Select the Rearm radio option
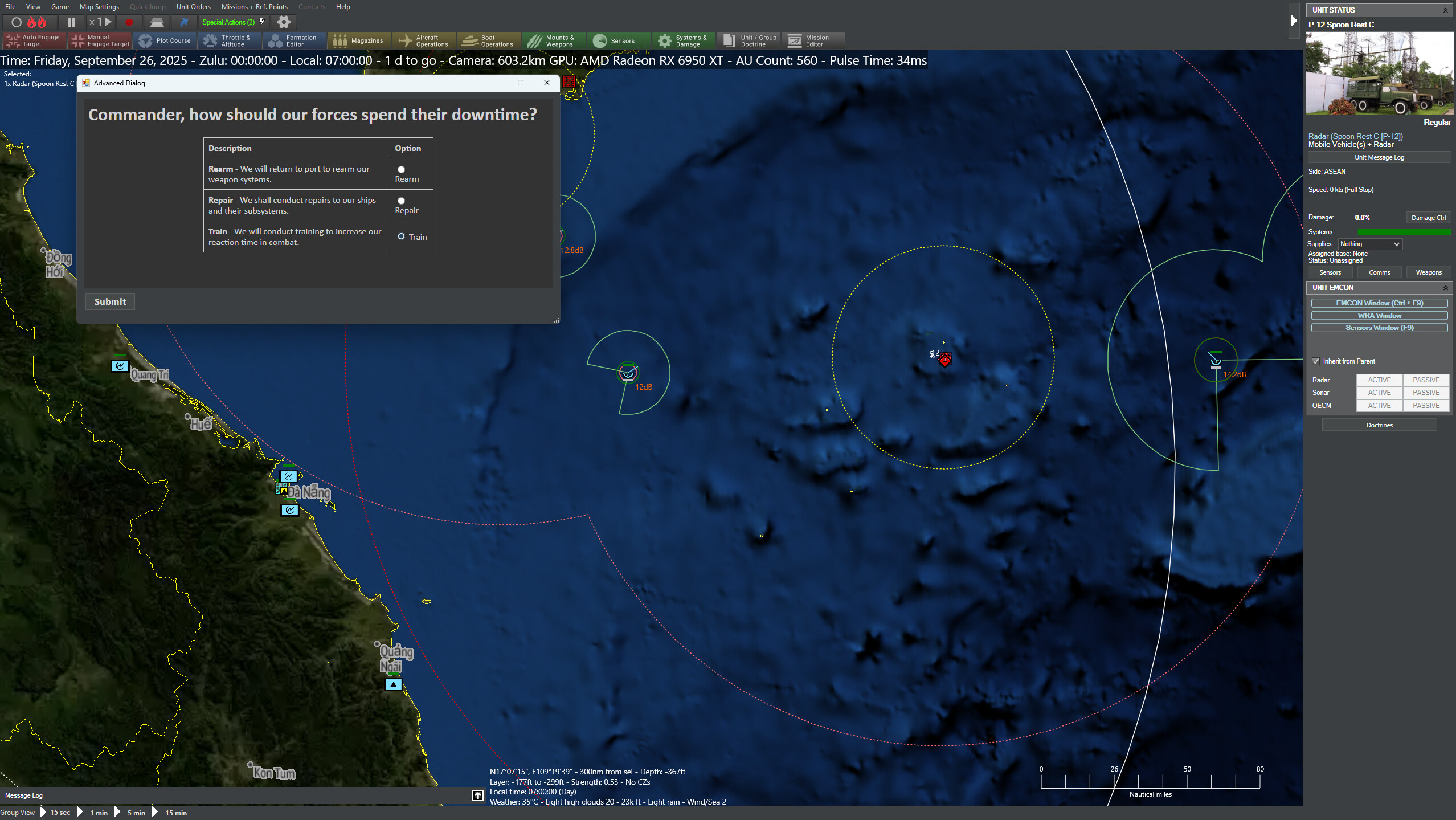Screen dimensions: 1456x820 [402, 169]
